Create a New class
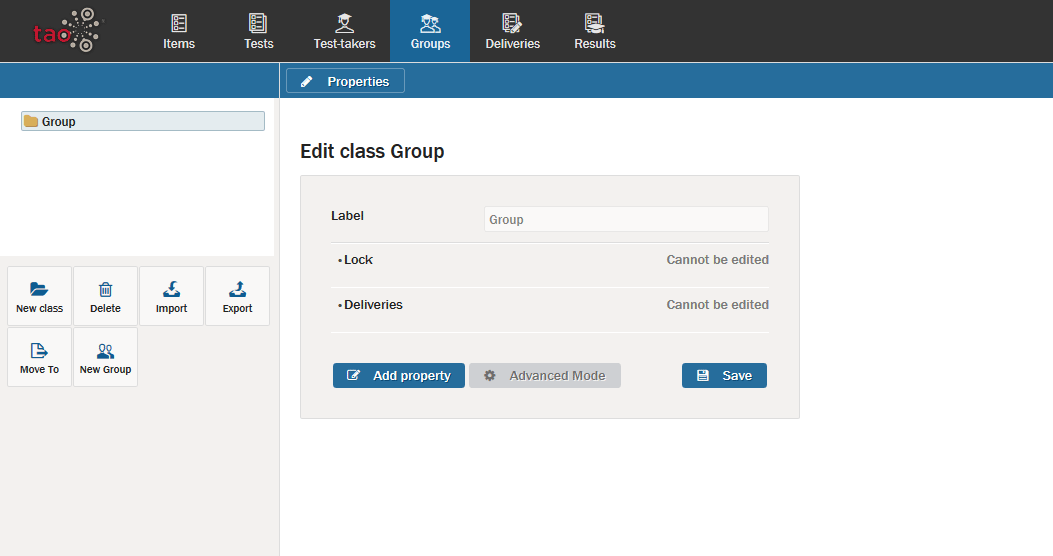The height and width of the screenshot is (556, 1053). [x=39, y=296]
